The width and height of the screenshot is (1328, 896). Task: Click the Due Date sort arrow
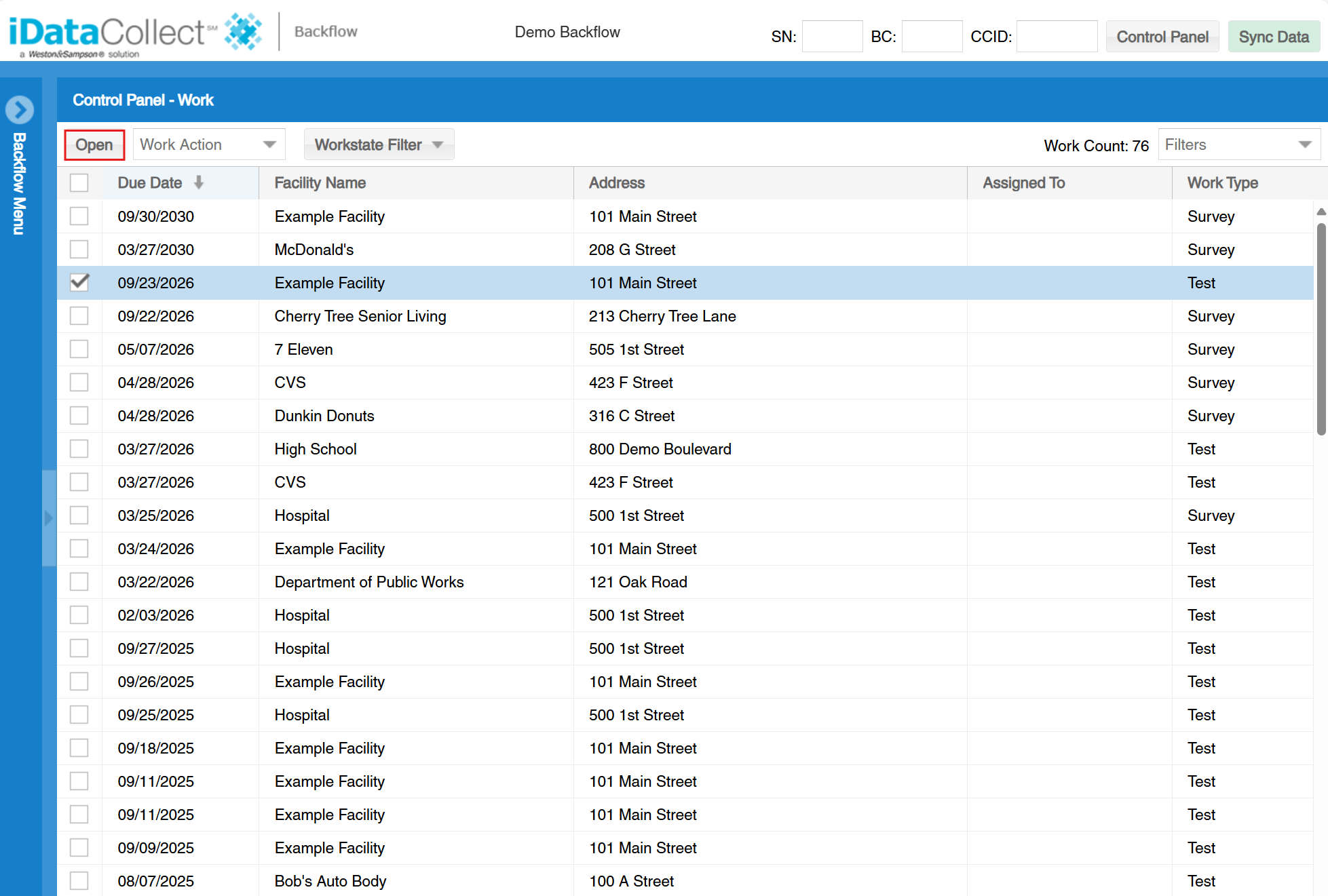coord(200,182)
